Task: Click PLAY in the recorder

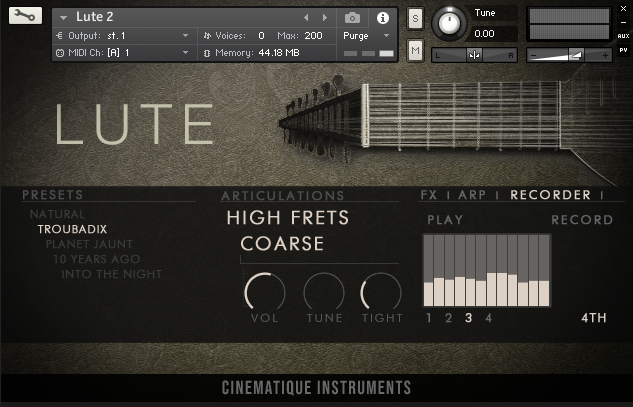Action: coord(445,220)
